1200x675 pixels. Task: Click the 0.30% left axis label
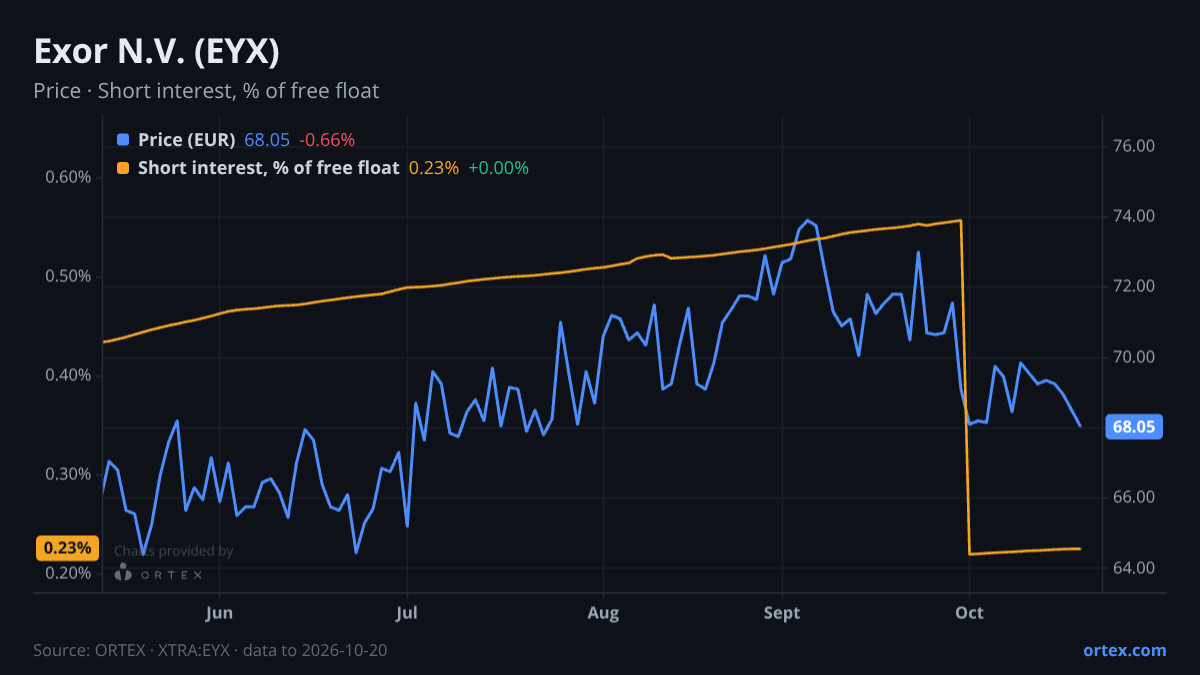click(x=68, y=474)
